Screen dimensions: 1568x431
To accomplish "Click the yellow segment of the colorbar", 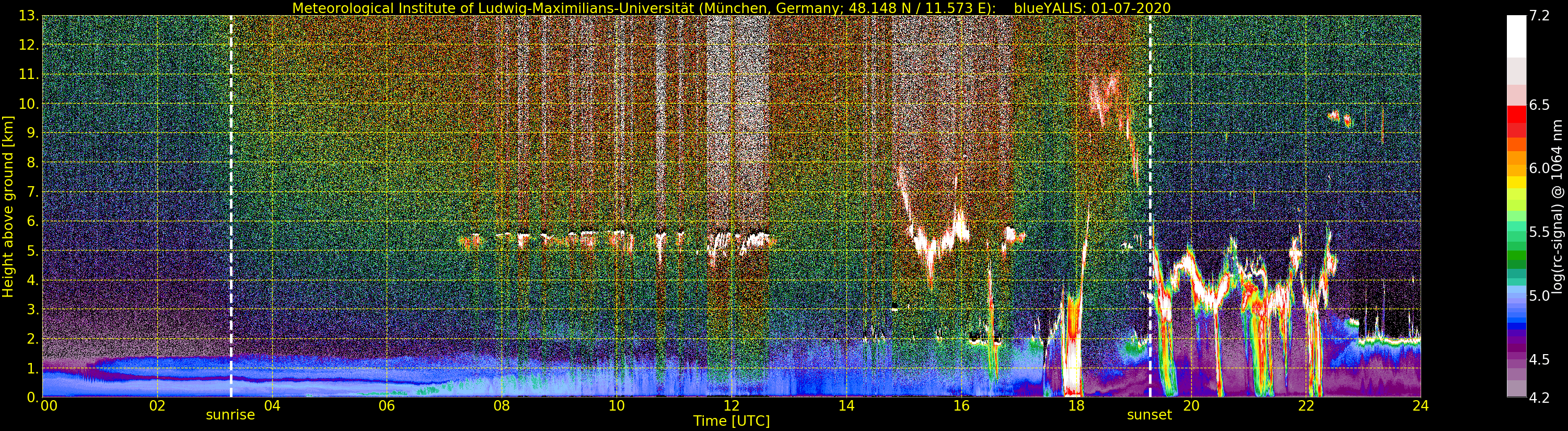I will pos(1516,182).
